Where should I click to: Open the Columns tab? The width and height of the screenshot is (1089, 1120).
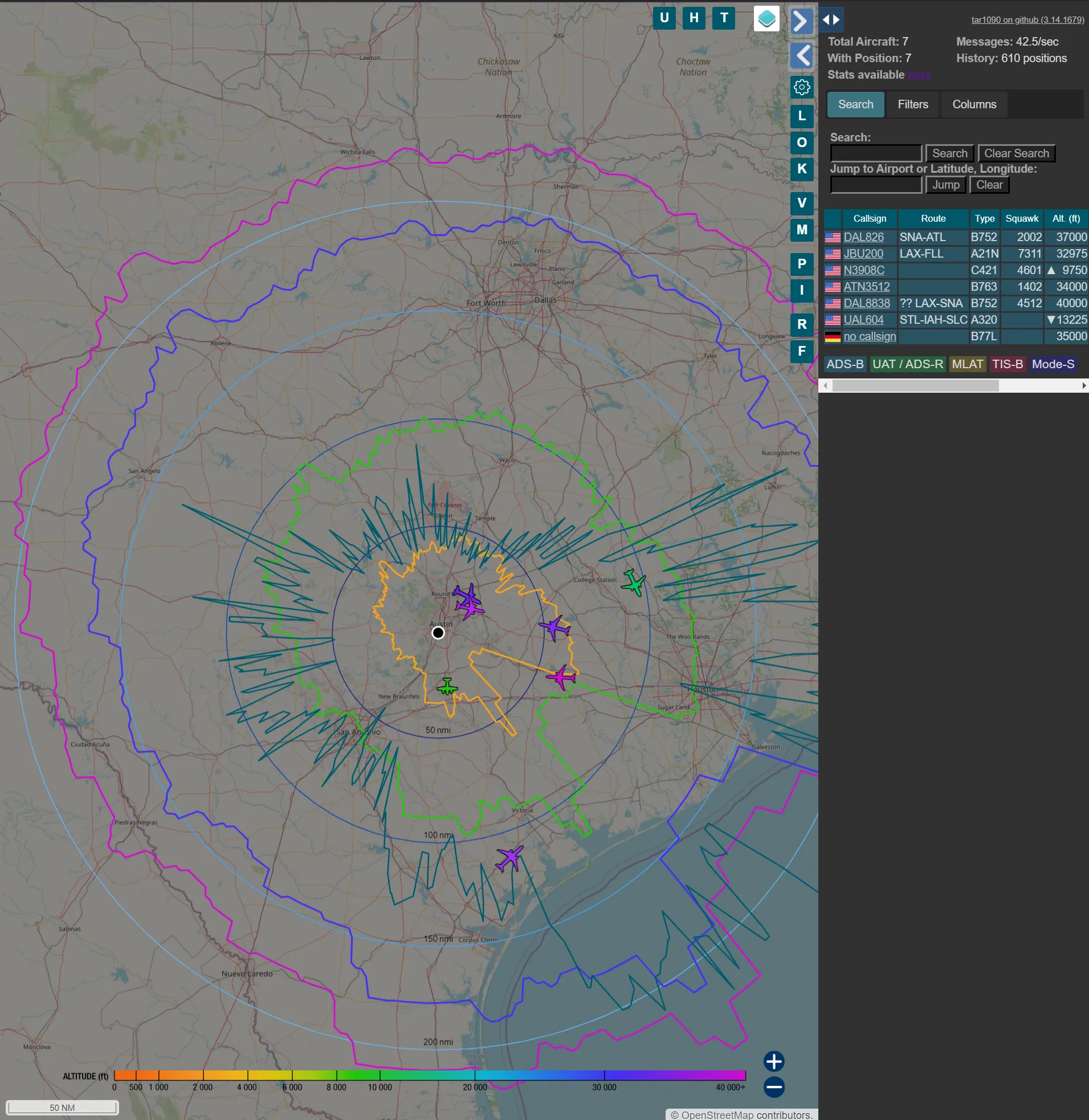pyautogui.click(x=973, y=104)
